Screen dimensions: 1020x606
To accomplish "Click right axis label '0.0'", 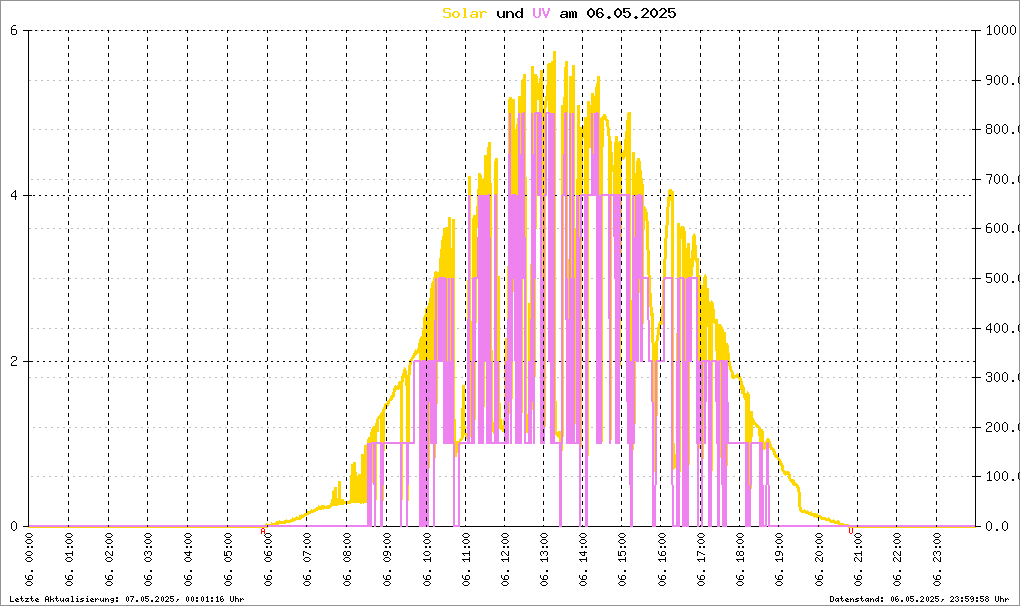I will pyautogui.click(x=997, y=527).
